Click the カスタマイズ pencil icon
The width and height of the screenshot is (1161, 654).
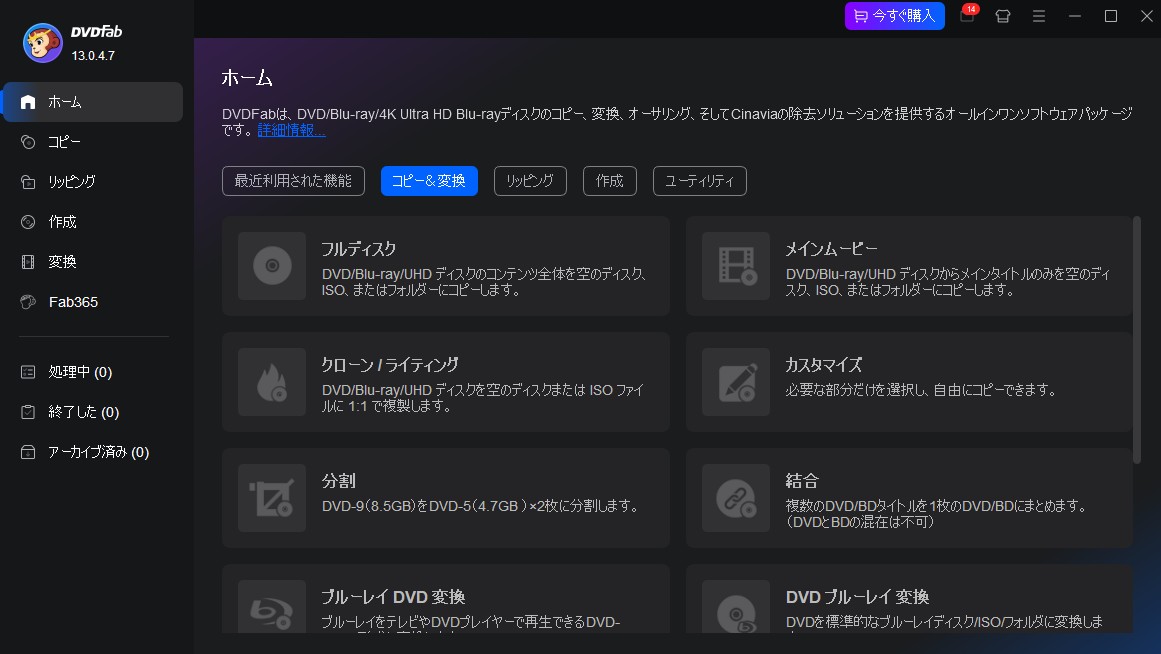[x=736, y=382]
